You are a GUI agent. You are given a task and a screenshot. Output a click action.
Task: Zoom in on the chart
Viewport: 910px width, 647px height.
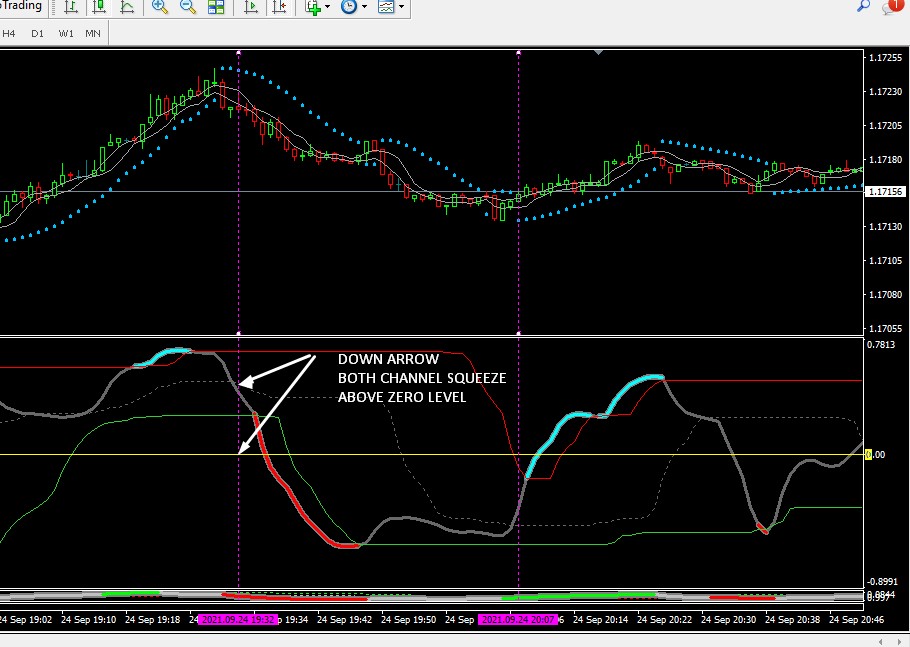(160, 7)
